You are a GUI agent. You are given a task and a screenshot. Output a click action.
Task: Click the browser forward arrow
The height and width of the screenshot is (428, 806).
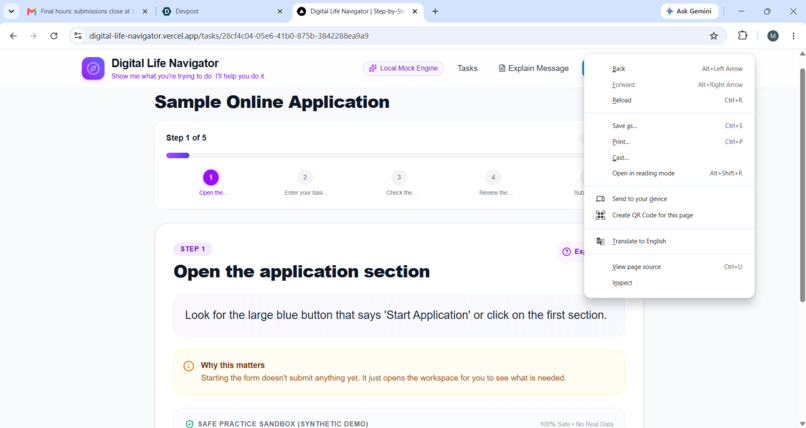point(33,35)
